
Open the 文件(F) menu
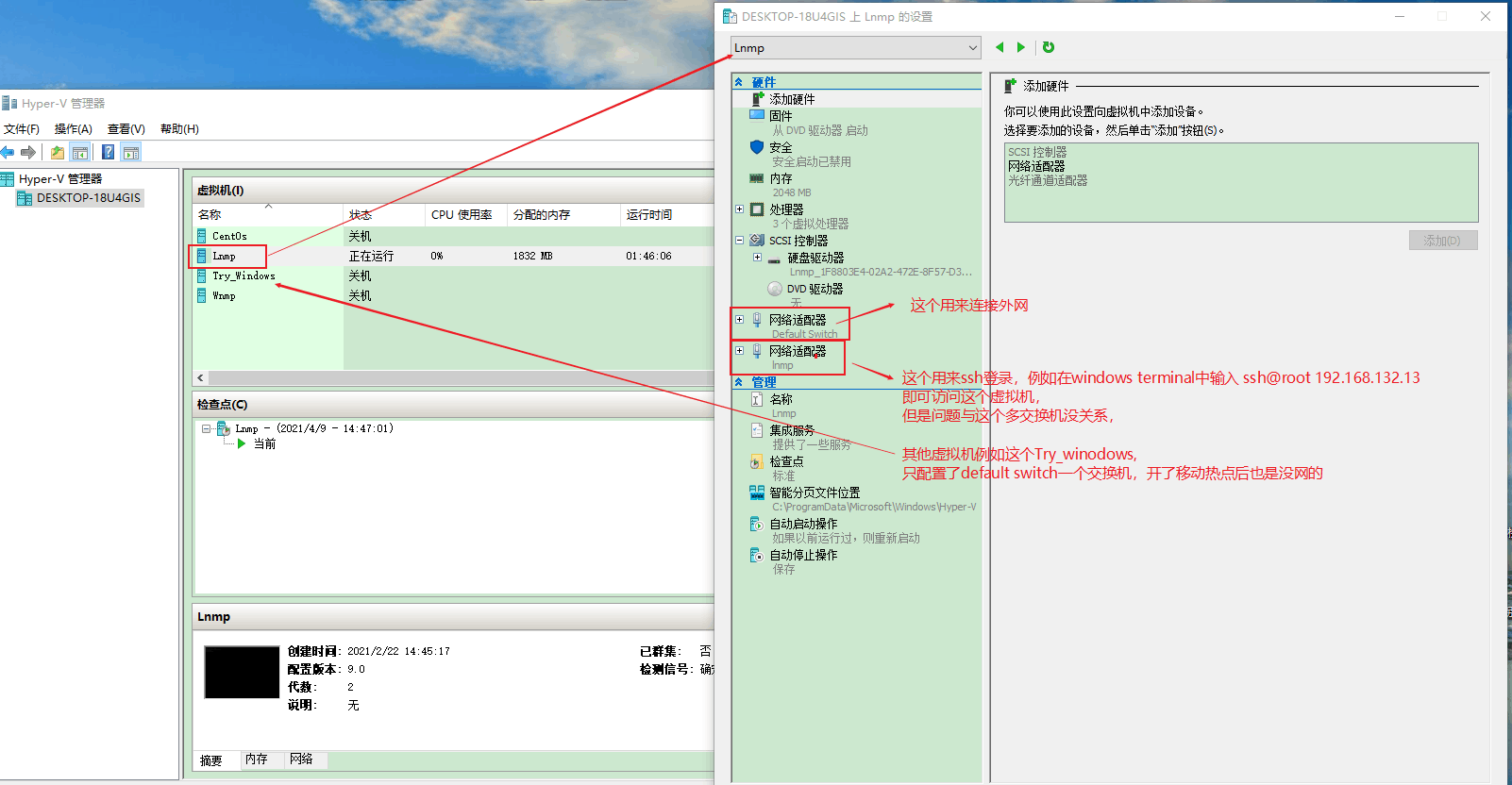click(x=22, y=129)
